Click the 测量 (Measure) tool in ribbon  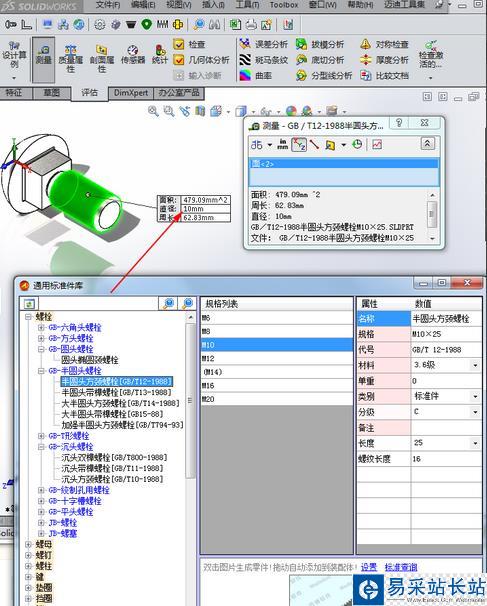tap(43, 59)
